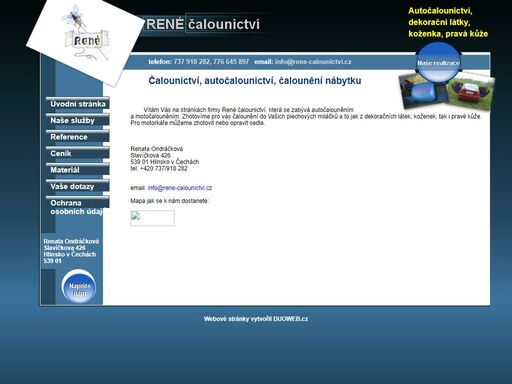Viewport: 512px width, 384px height.
Task: Click 539 01 Hlinsko v Čechách line
Action: 165,162
